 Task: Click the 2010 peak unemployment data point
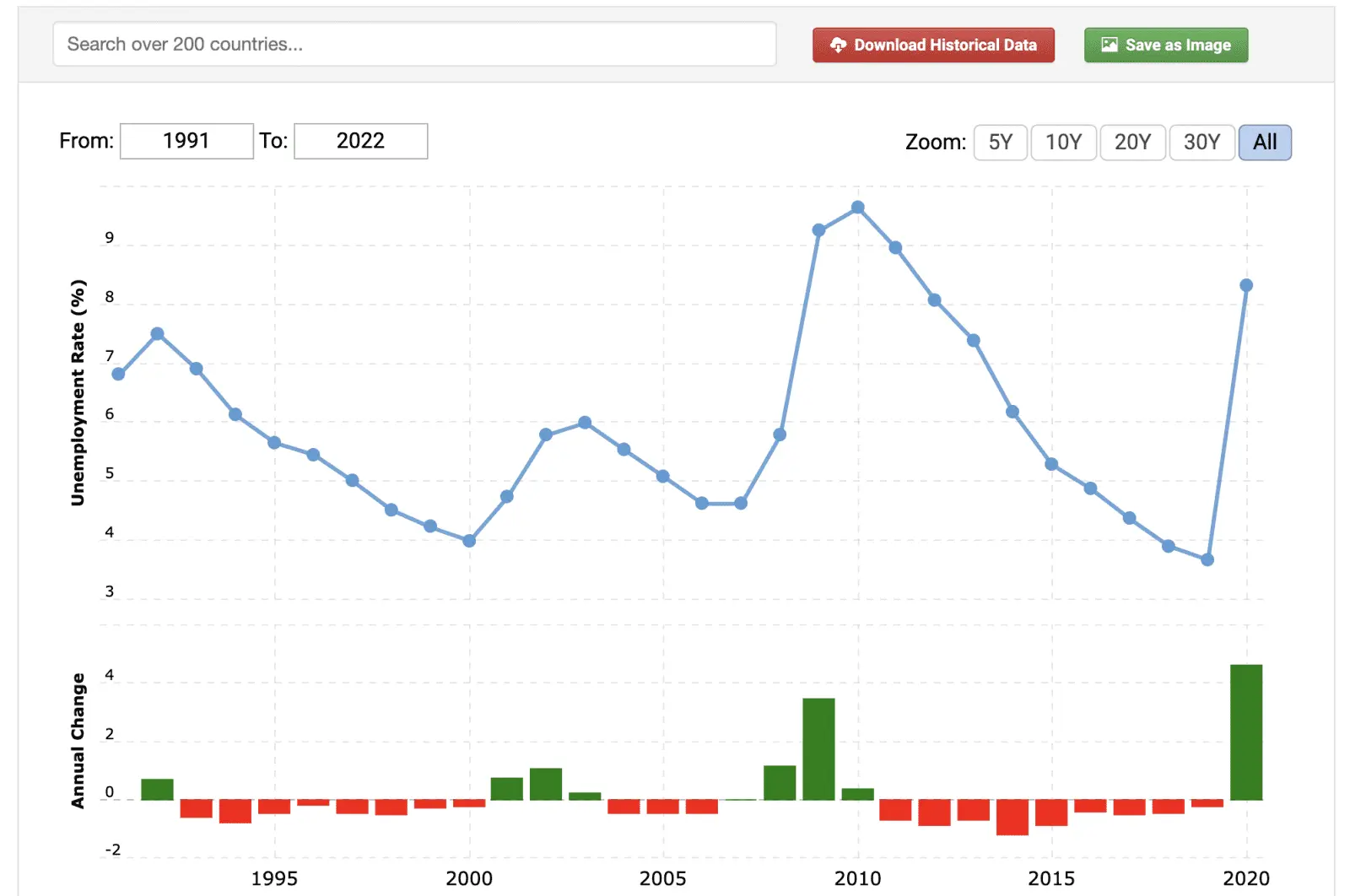(x=857, y=208)
